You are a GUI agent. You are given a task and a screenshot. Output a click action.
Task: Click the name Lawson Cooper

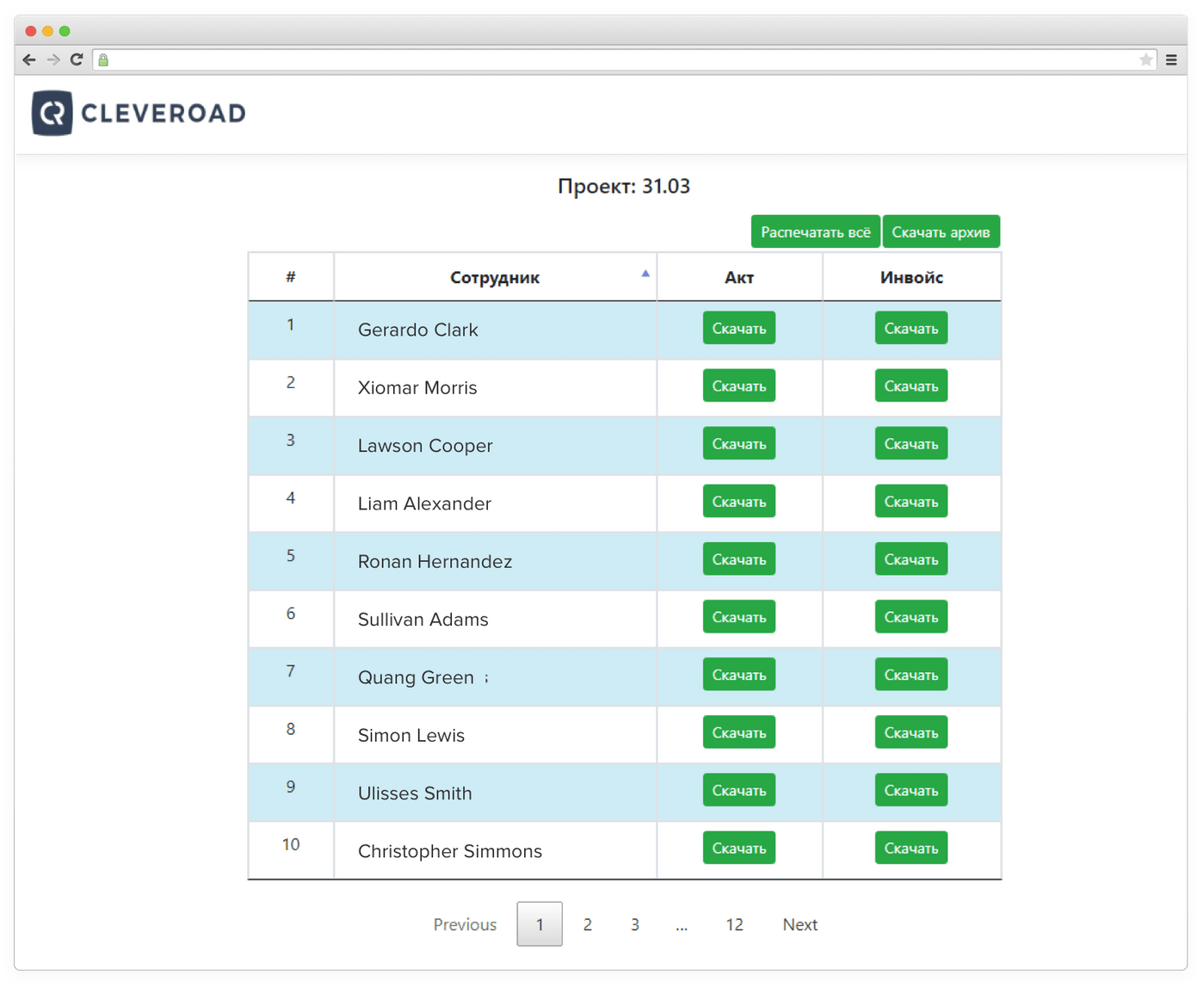tap(425, 445)
